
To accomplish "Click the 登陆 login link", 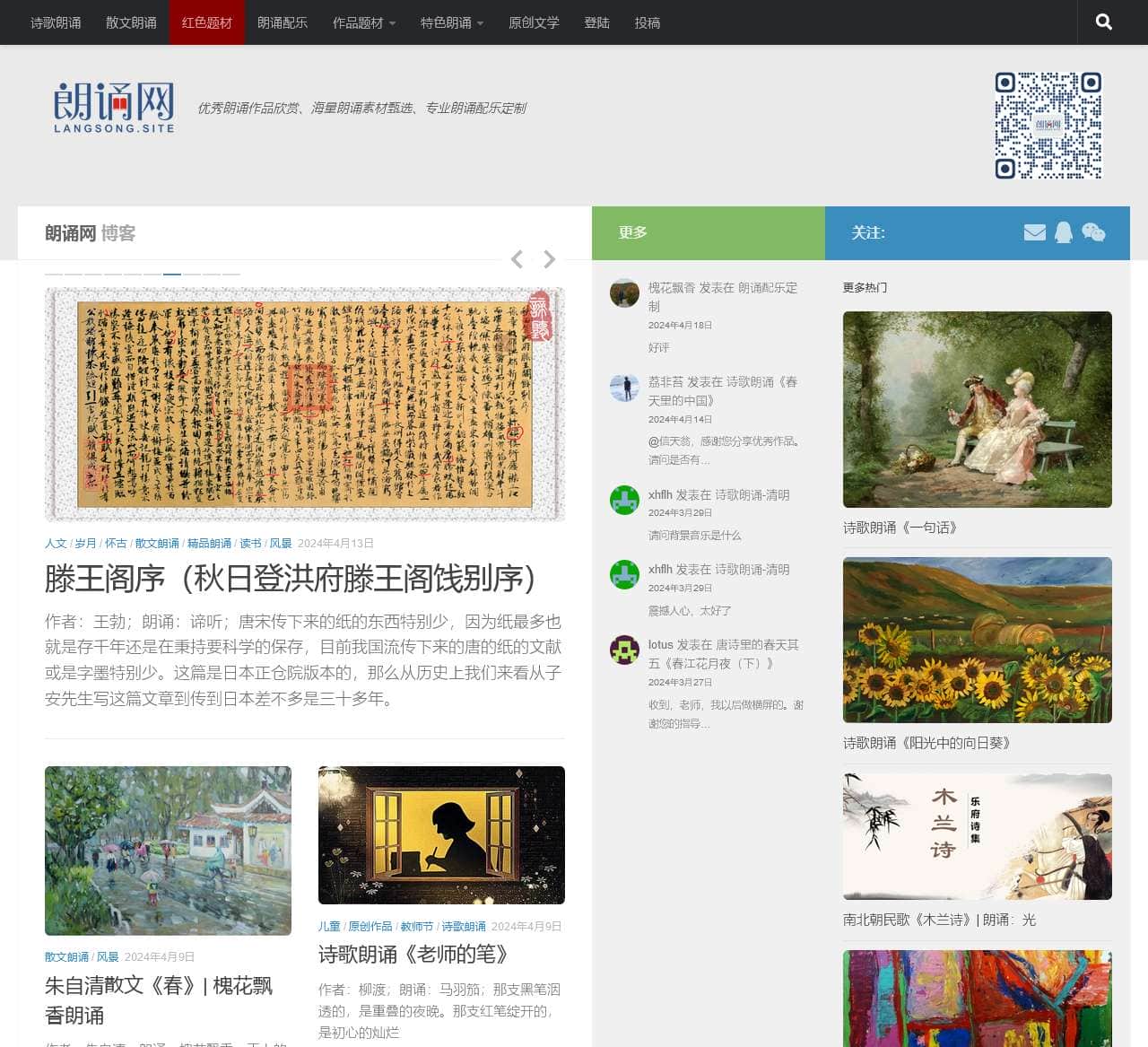I will [597, 22].
